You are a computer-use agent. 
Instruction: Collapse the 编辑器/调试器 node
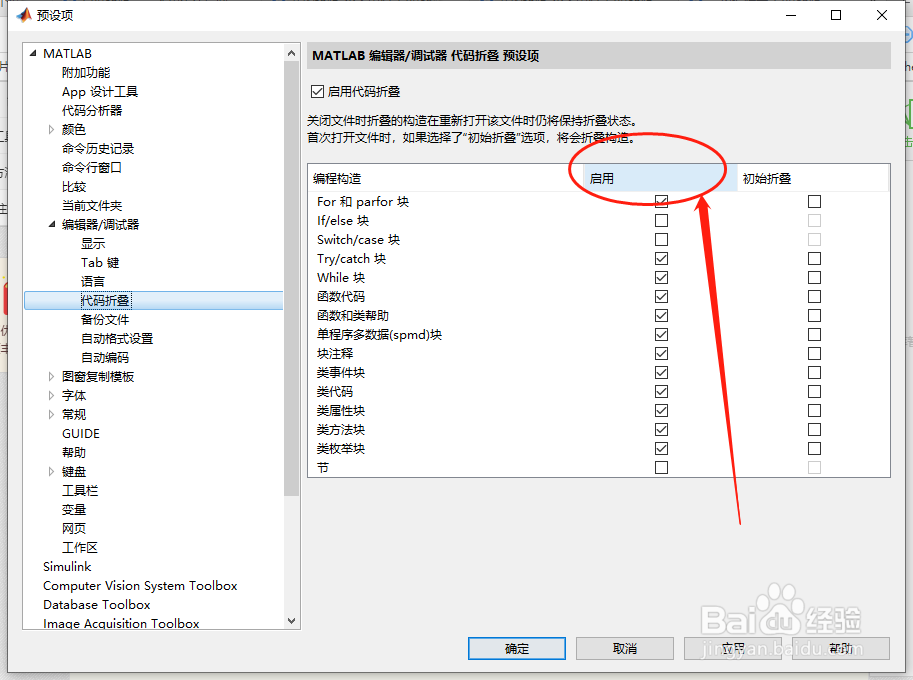click(50, 224)
